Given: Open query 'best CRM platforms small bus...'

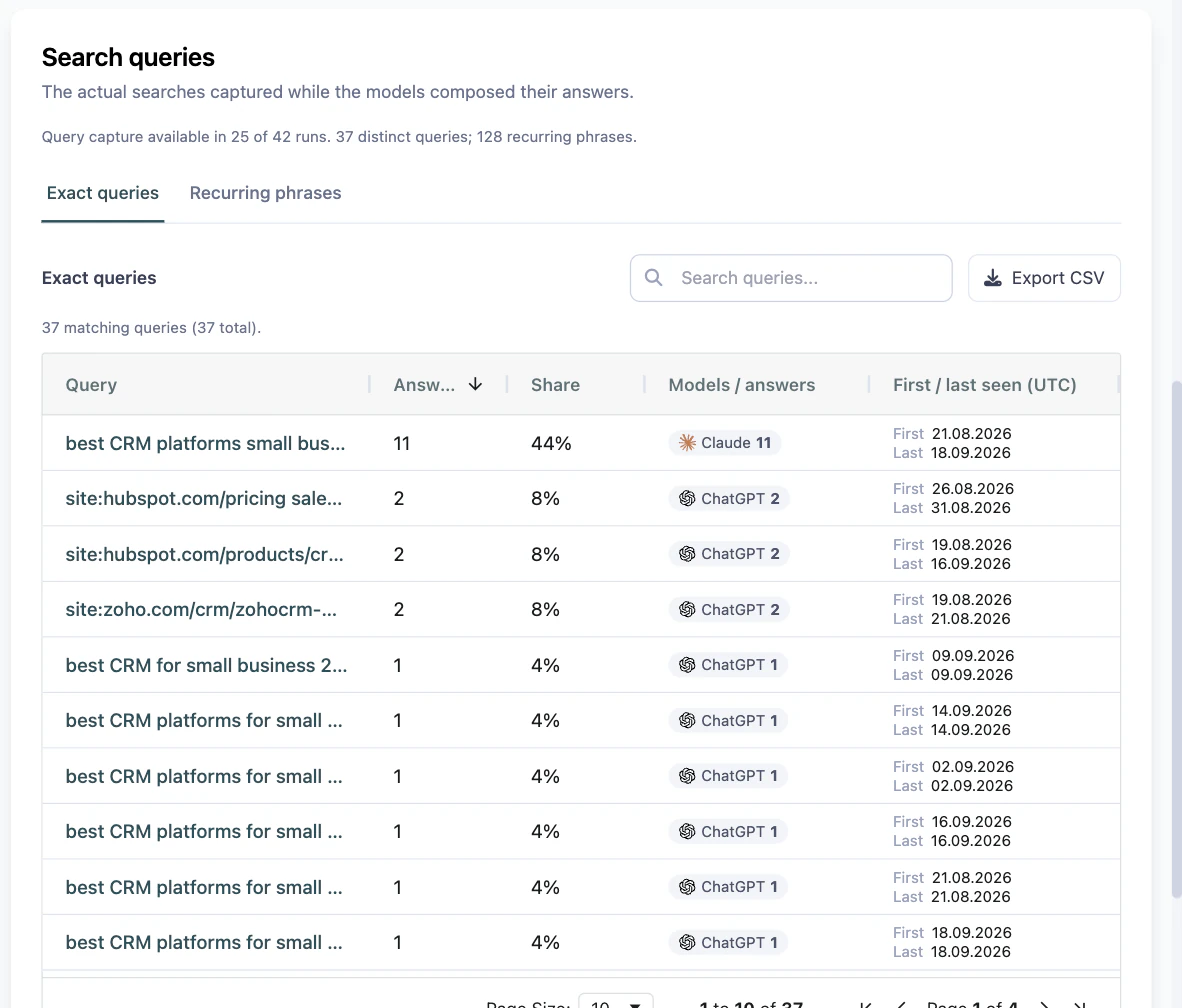Looking at the screenshot, I should point(205,443).
